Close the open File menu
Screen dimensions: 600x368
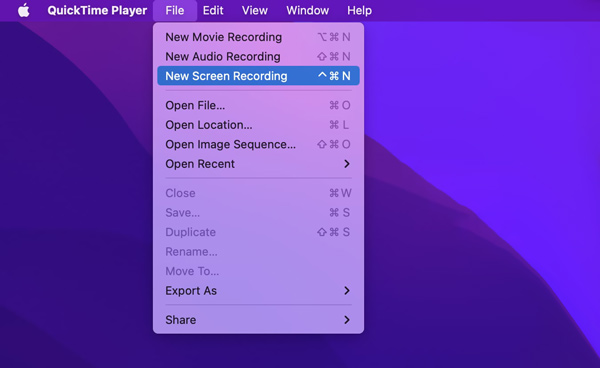[175, 10]
